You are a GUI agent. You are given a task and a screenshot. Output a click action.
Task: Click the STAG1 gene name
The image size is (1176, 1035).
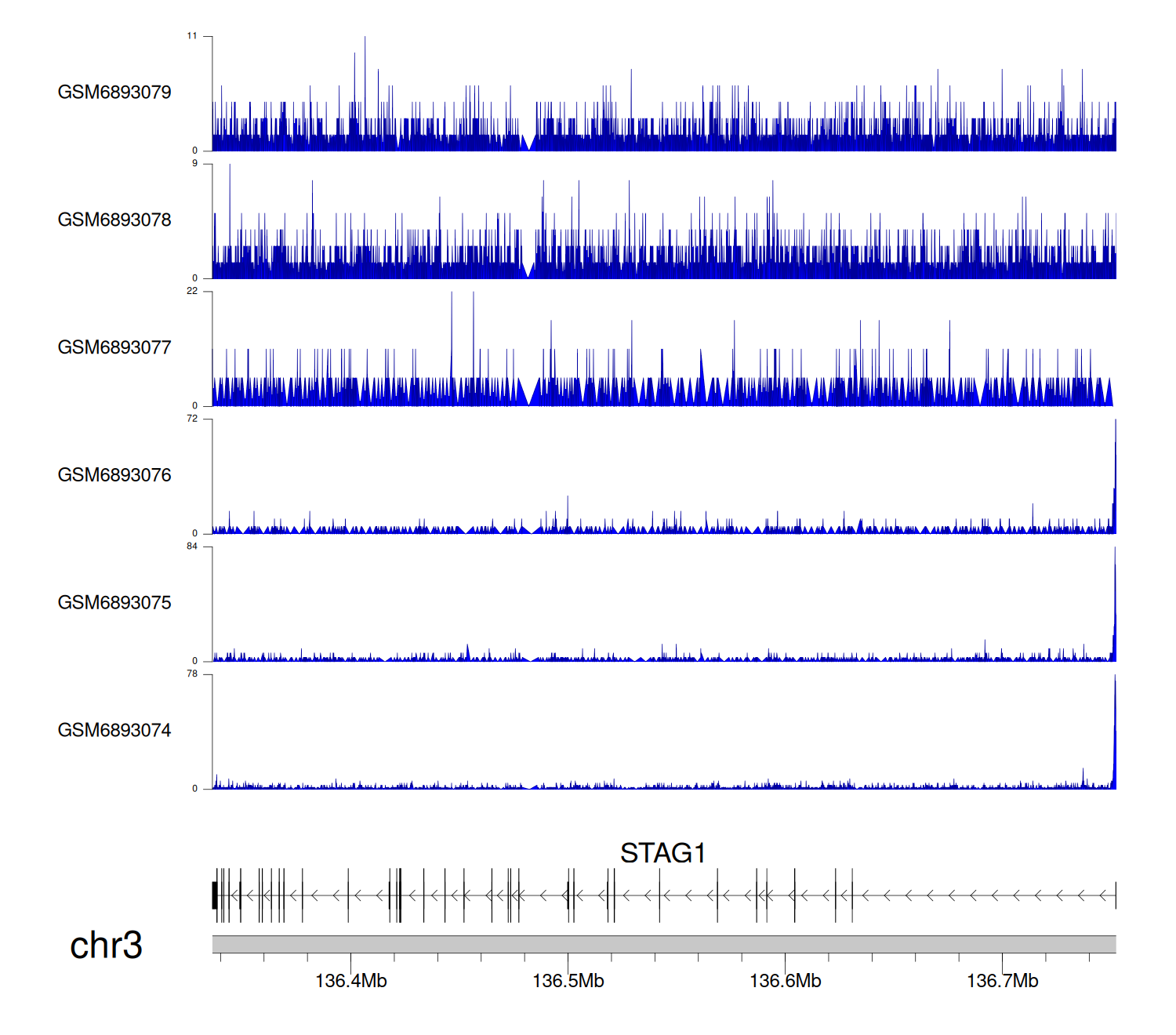tap(662, 853)
